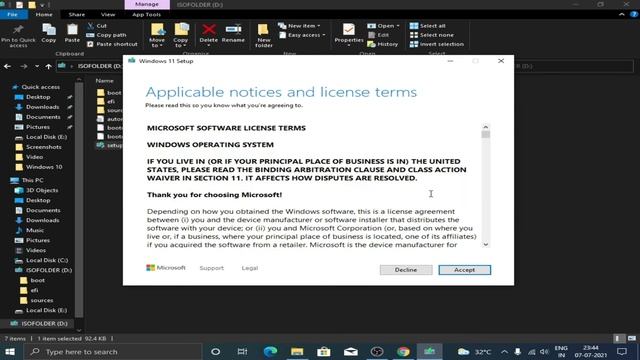This screenshot has width=640, height=360.
Task: Click Select none in the ribbon
Action: pyautogui.click(x=432, y=35)
